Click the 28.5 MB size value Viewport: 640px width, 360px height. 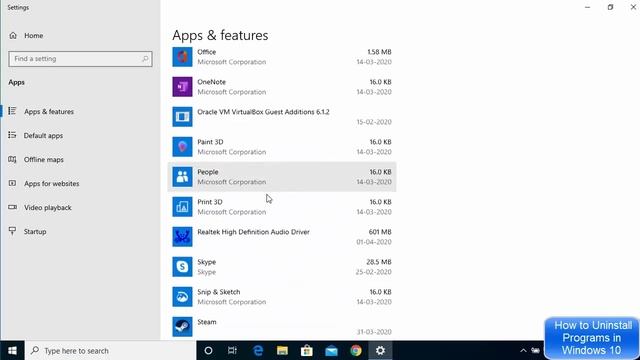tap(379, 262)
